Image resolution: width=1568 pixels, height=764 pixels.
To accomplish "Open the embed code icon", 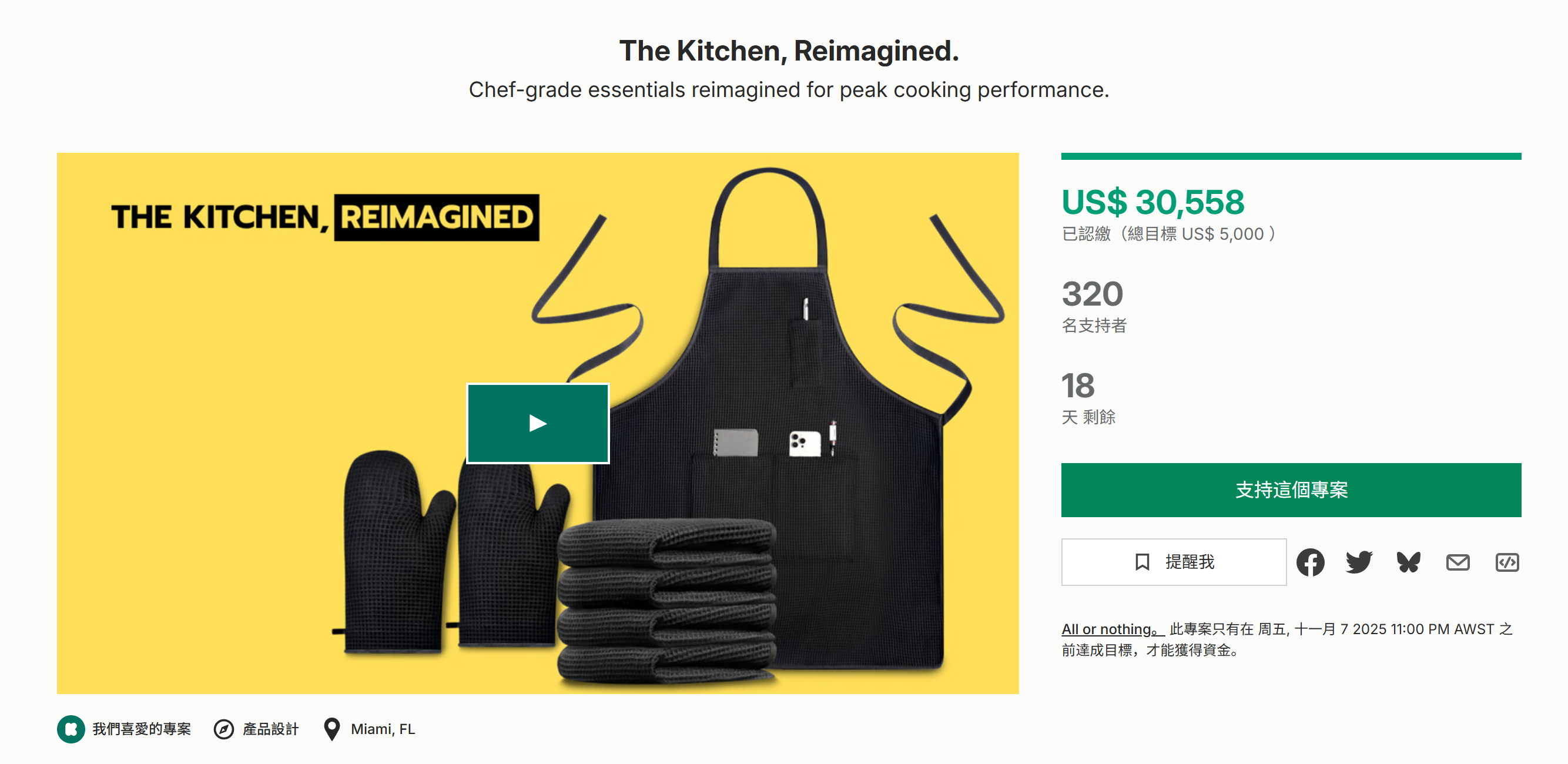I will pos(1506,562).
